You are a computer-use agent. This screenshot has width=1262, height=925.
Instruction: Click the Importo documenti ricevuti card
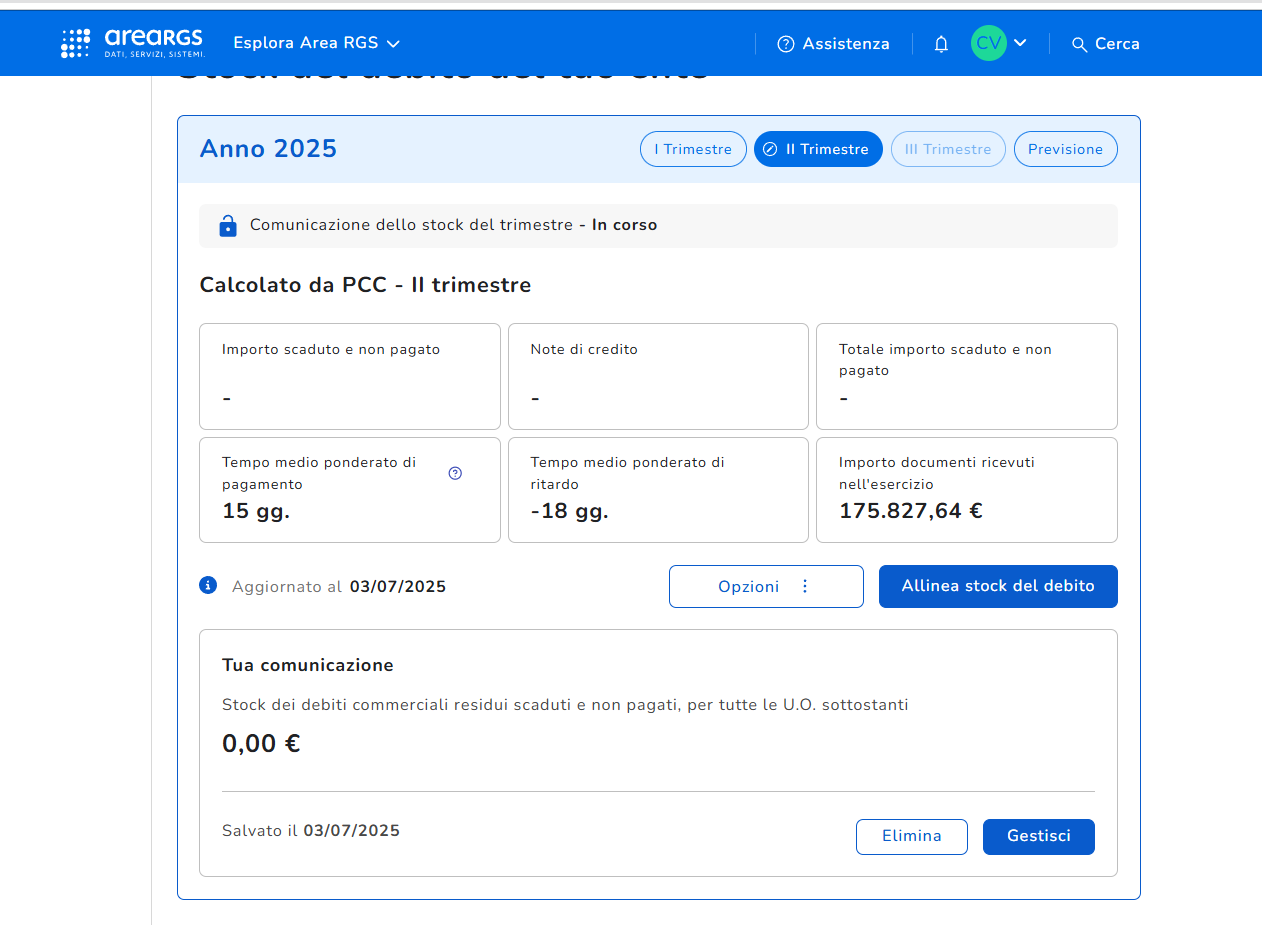click(966, 490)
